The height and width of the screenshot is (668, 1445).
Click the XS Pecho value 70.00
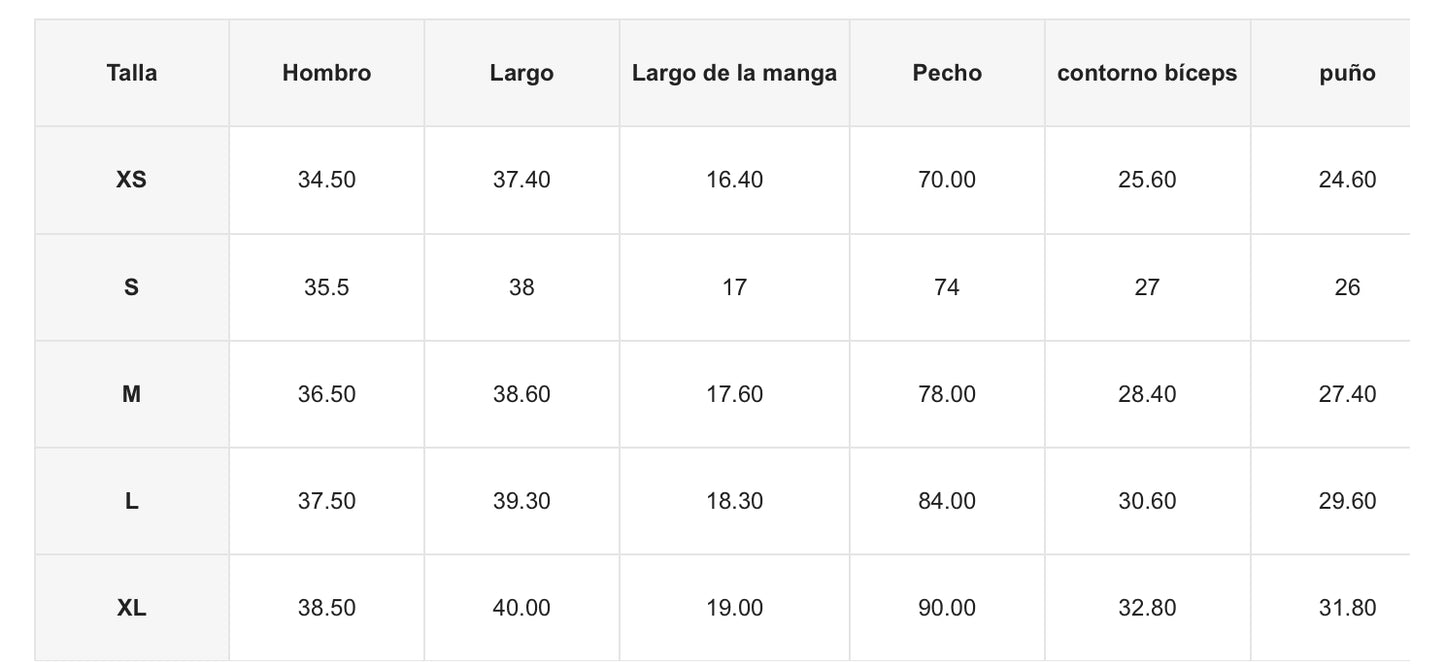tap(947, 180)
